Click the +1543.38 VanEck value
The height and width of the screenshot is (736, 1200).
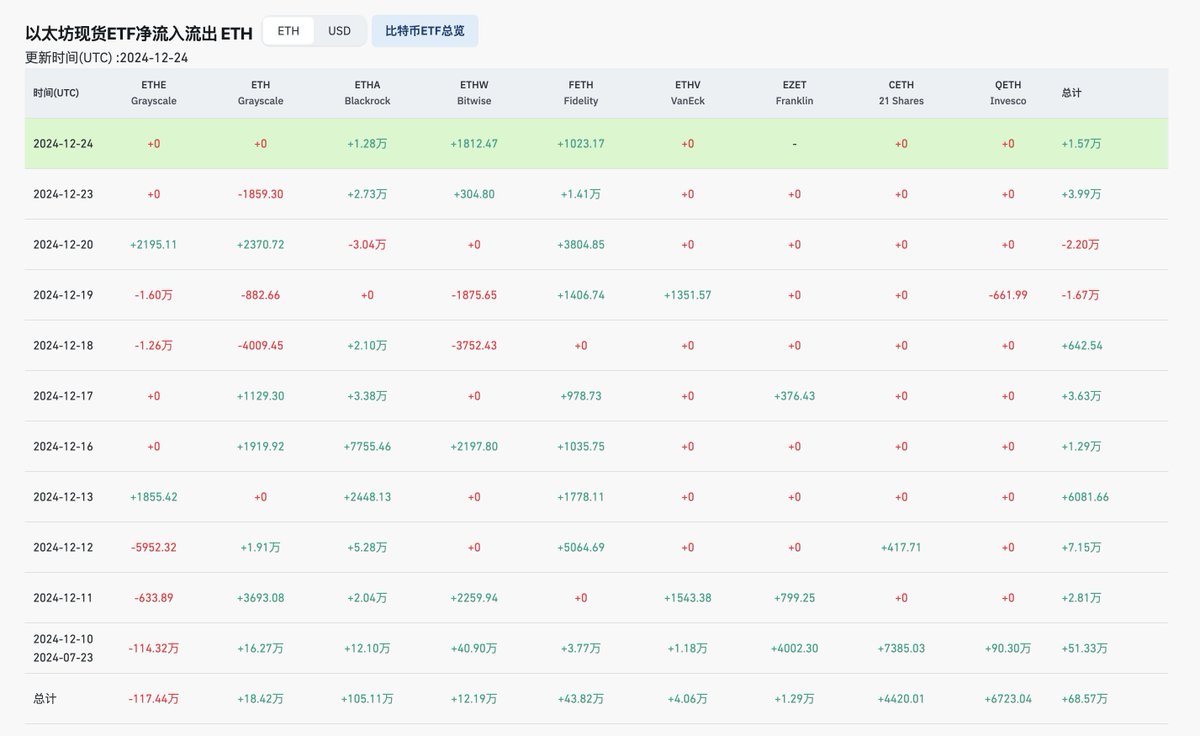pyautogui.click(x=688, y=598)
